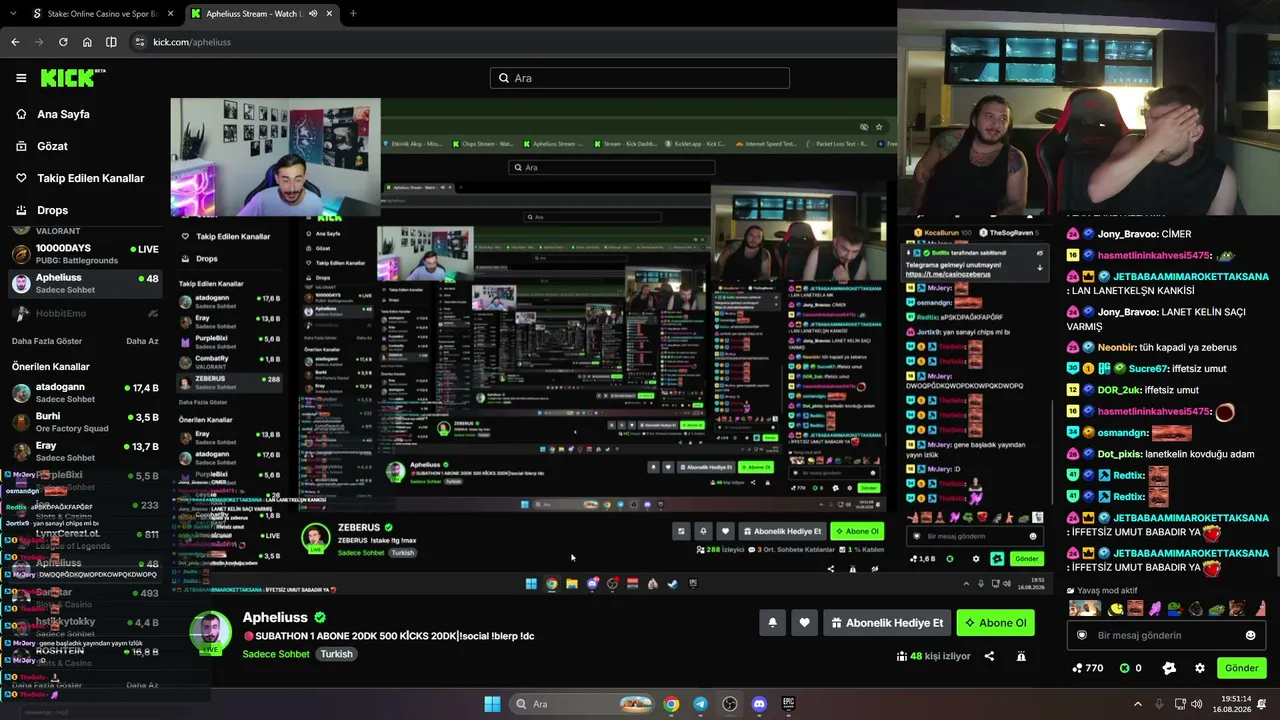This screenshot has height=720, width=1280.
Task: View site information for kick.com
Action: click(139, 42)
